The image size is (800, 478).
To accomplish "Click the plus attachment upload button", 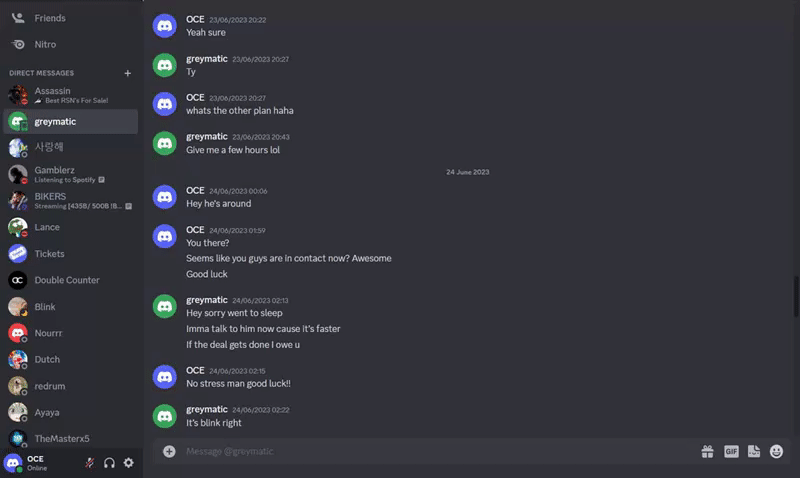I will pyautogui.click(x=169, y=451).
